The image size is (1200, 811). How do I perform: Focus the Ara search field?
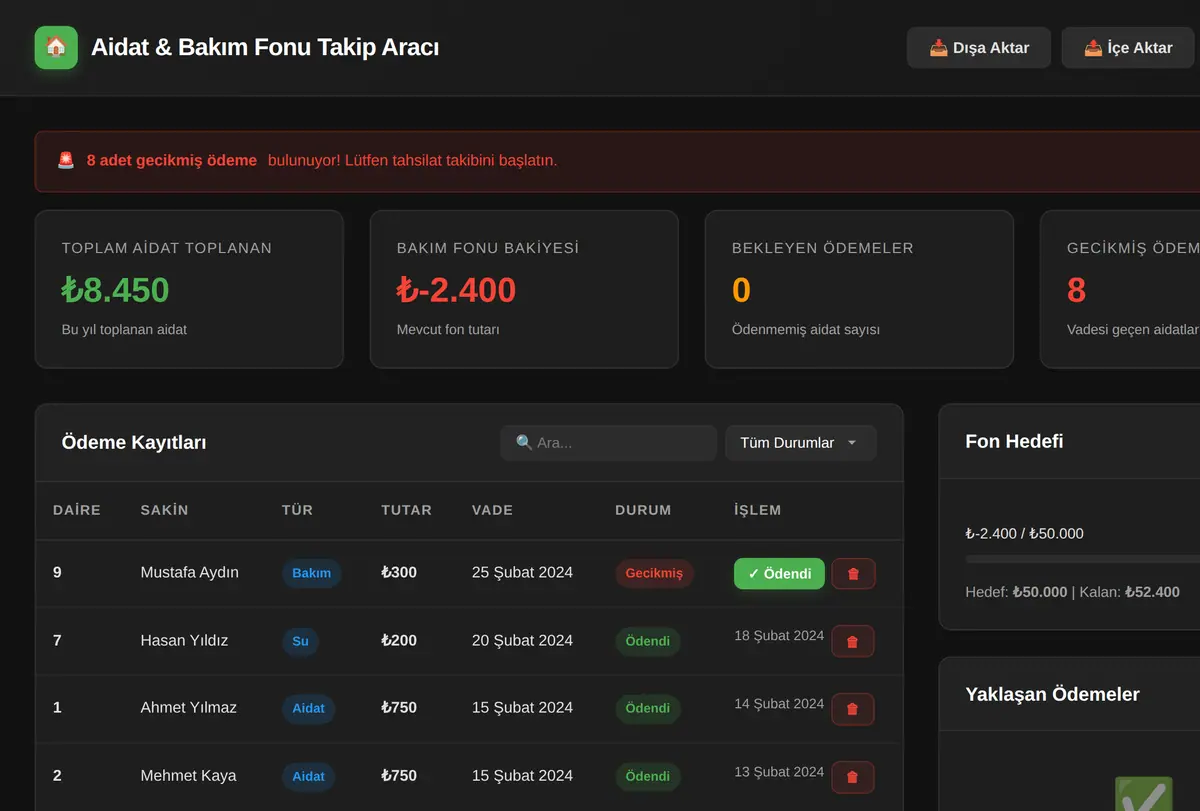coord(608,443)
